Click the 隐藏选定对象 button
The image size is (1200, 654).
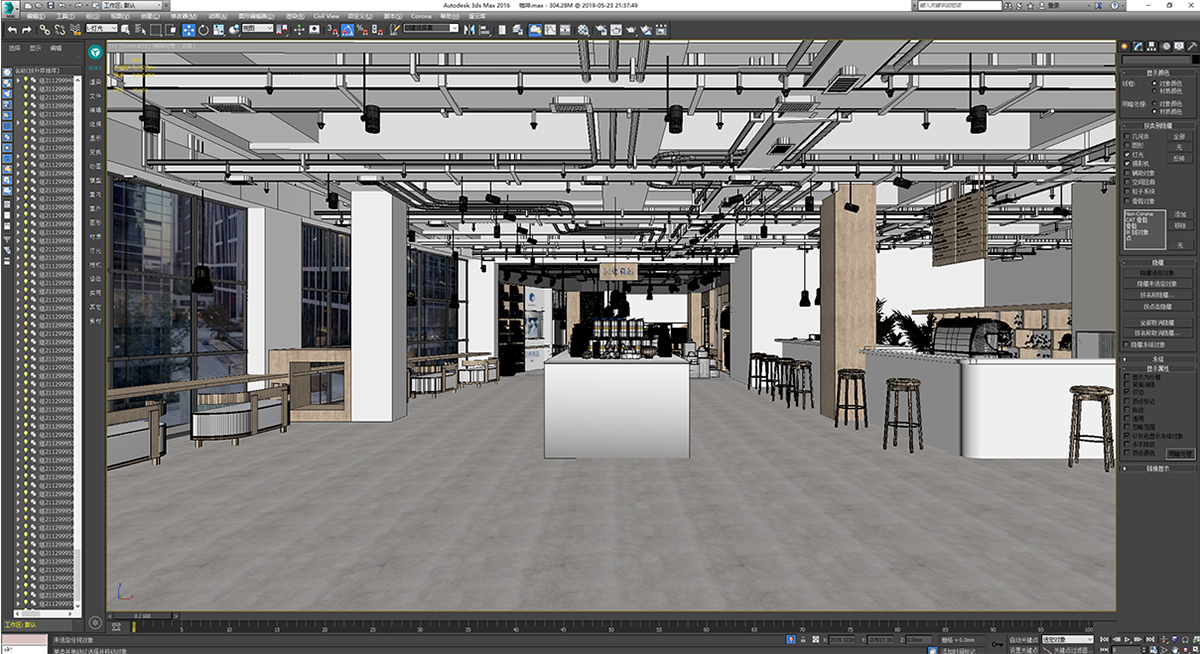point(1158,271)
